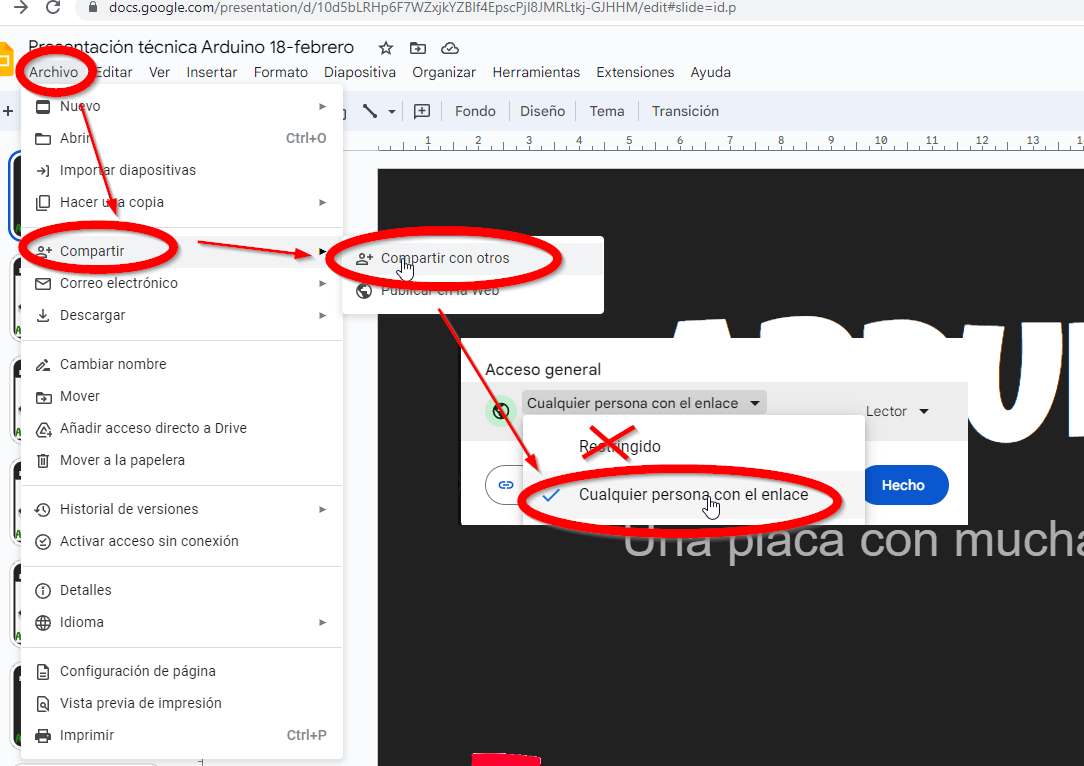The image size is (1084, 766).
Task: Expand the Correo electrónico submenu arrow
Action: coord(322,283)
